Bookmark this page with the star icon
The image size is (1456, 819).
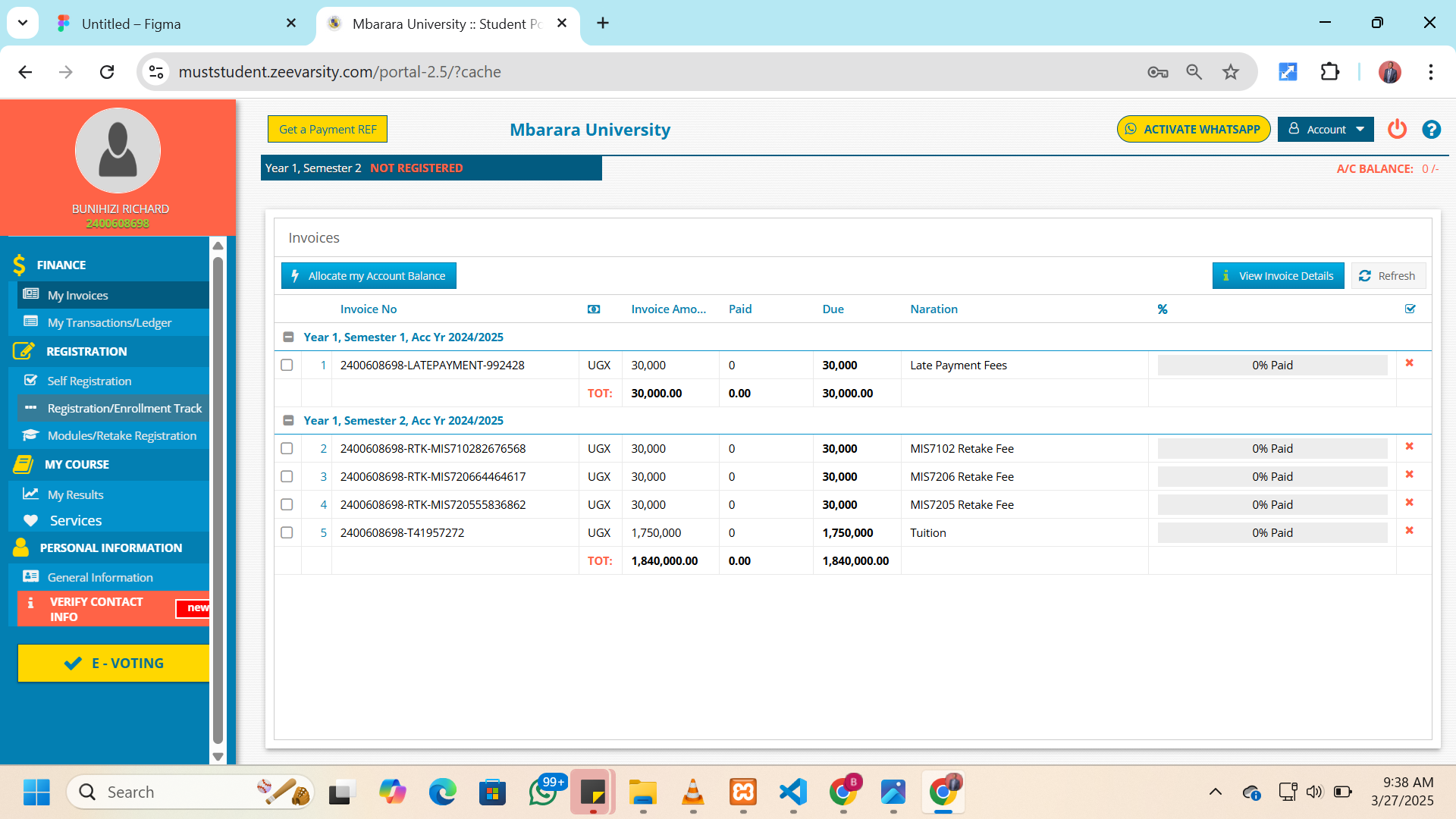1230,72
